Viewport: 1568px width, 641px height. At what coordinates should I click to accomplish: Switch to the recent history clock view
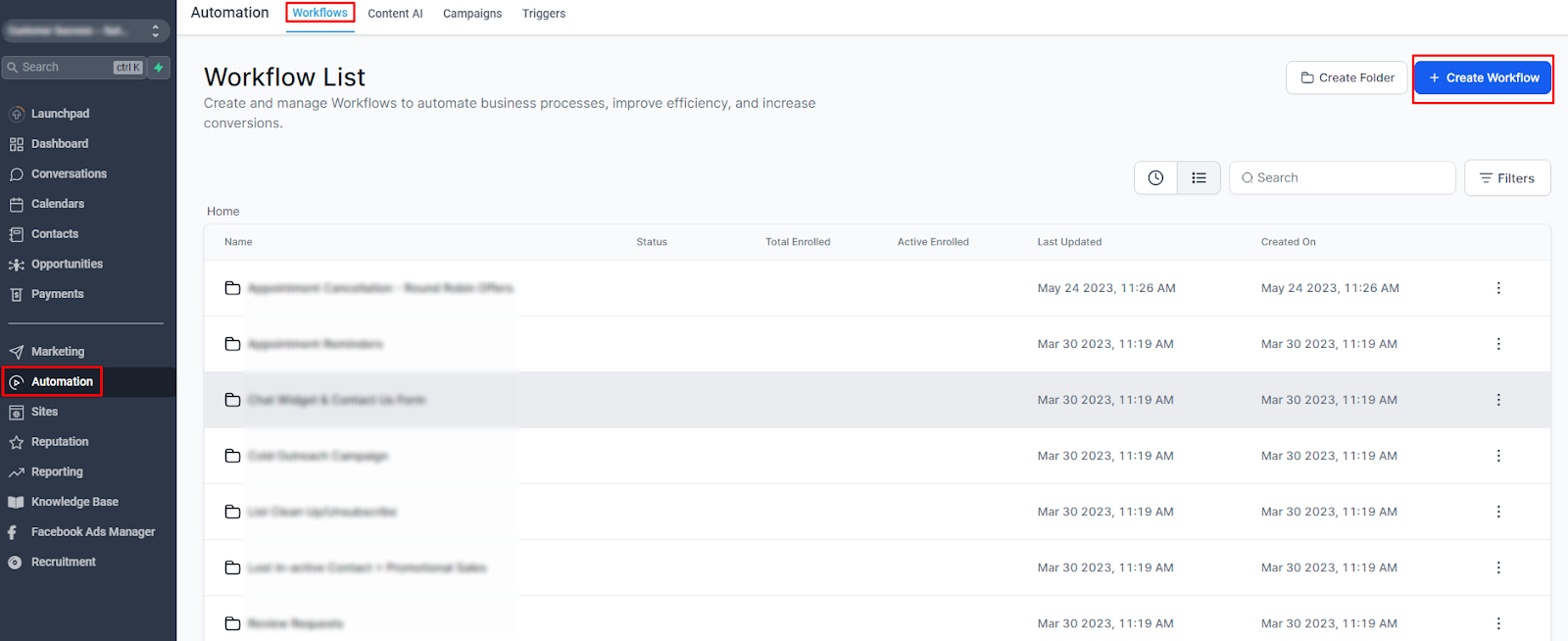point(1156,178)
